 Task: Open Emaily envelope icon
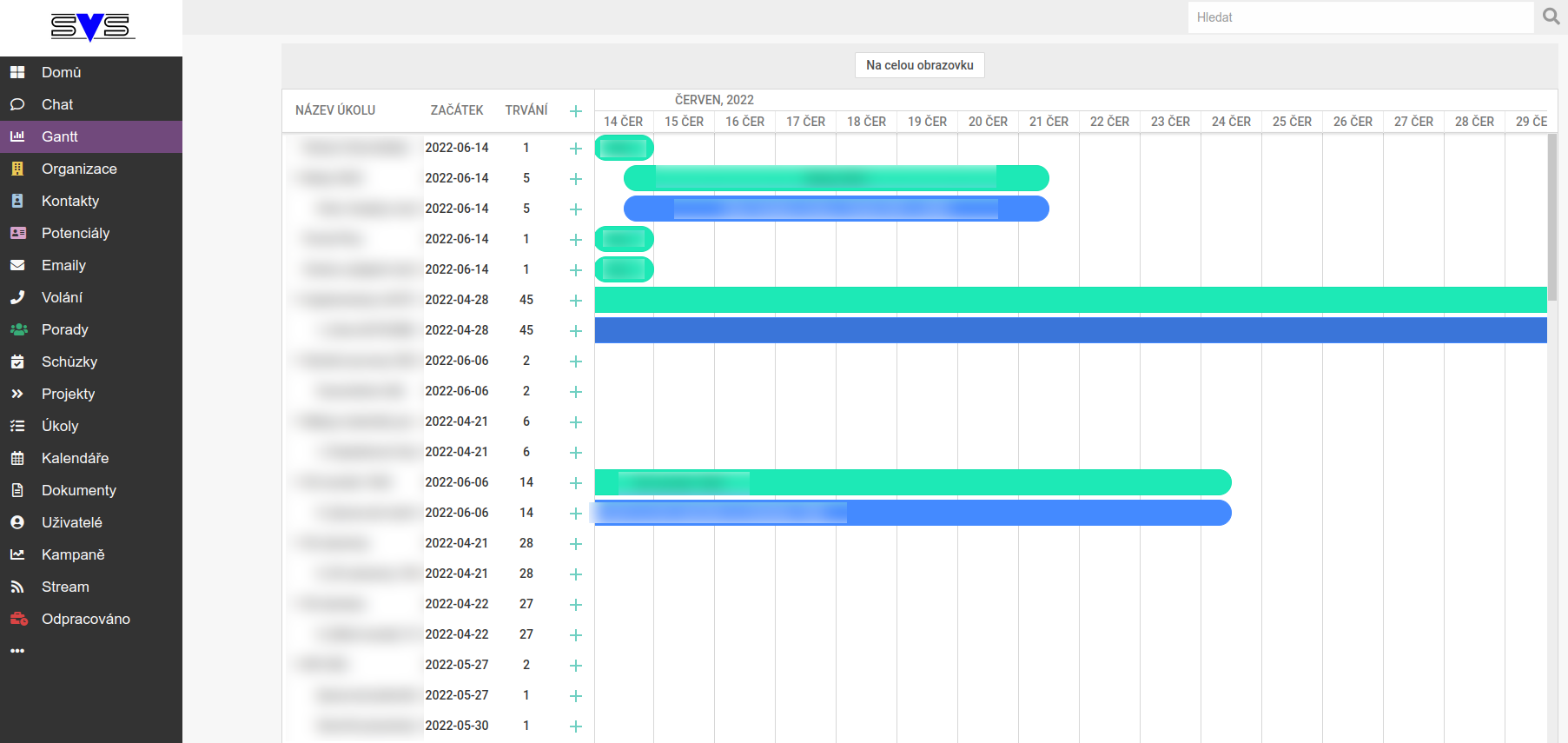coord(17,265)
